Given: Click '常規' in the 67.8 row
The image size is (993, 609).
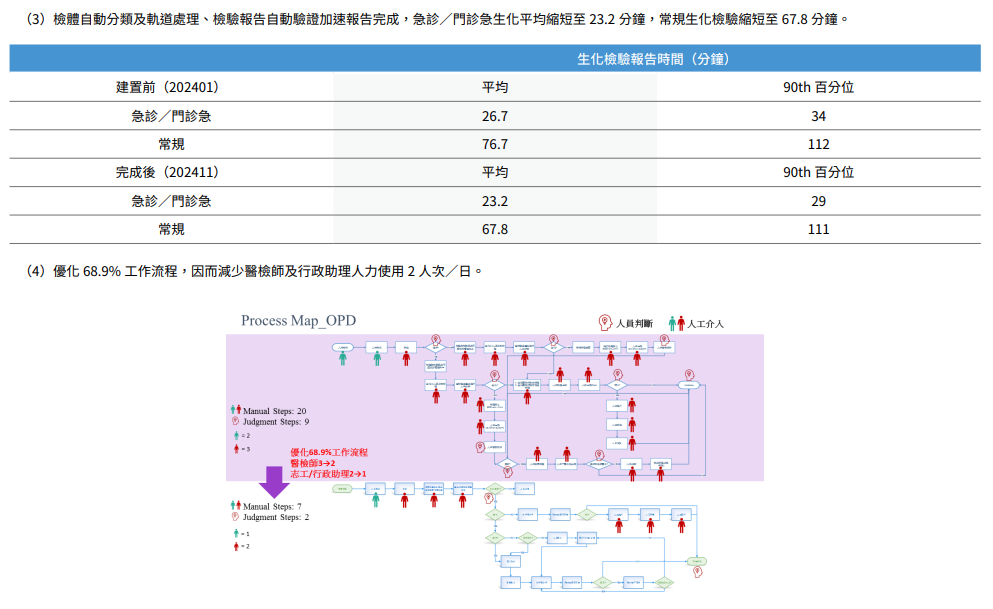Looking at the screenshot, I should (171, 229).
